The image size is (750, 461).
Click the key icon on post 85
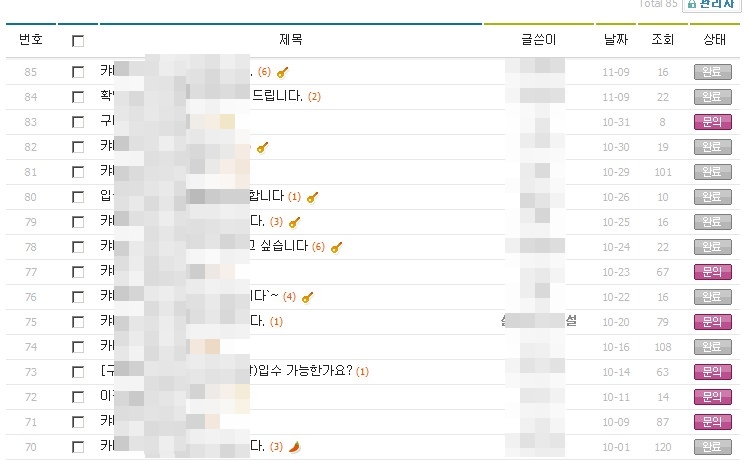coord(283,72)
